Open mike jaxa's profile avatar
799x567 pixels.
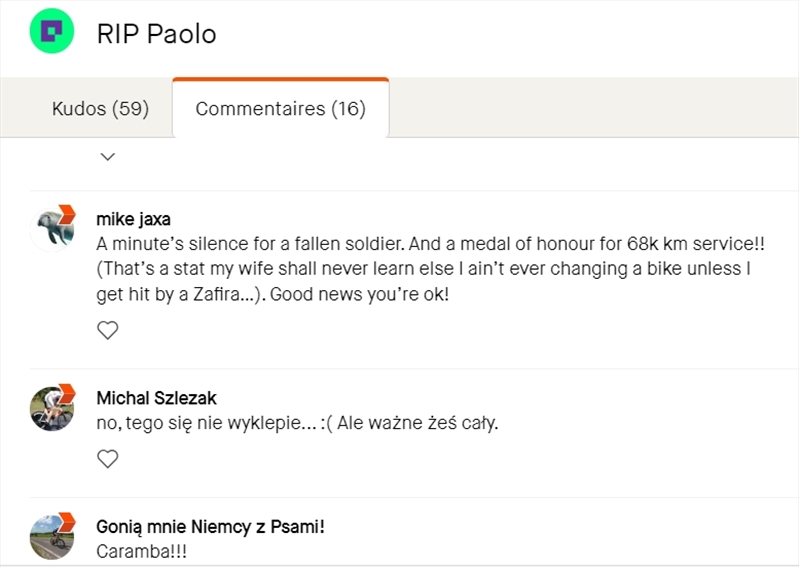tap(50, 228)
